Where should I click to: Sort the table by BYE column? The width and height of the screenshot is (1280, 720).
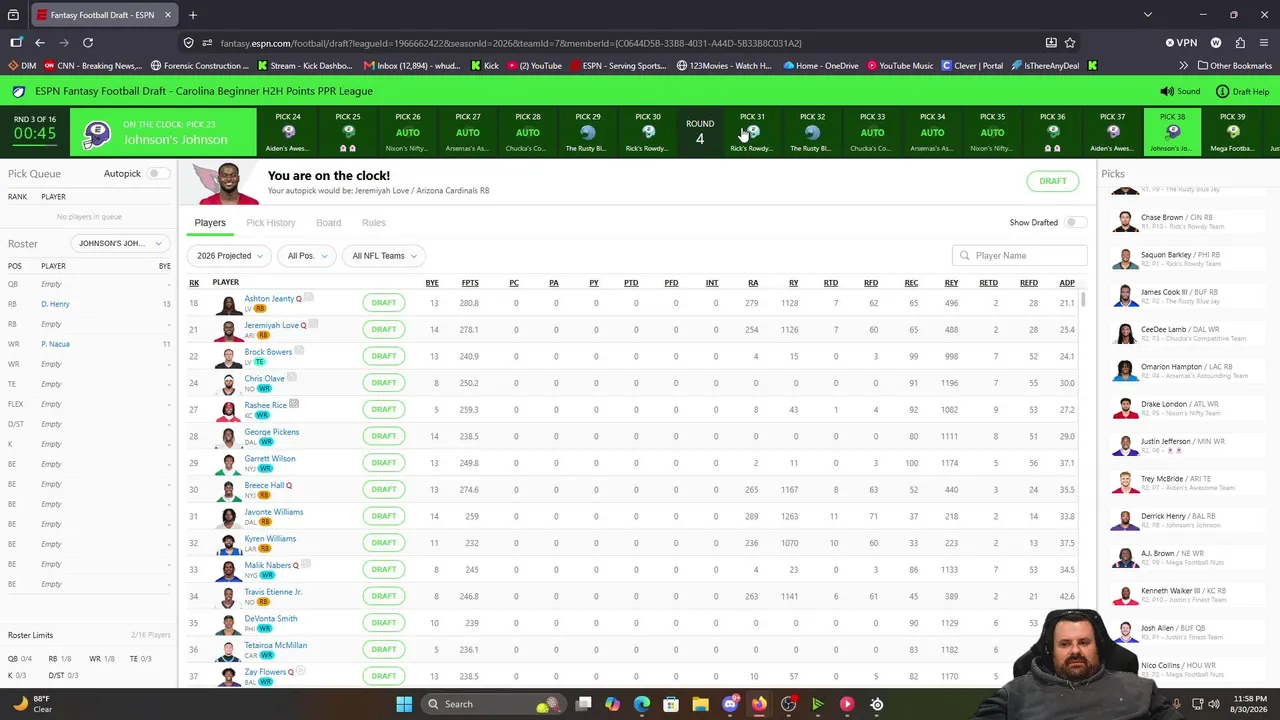pyautogui.click(x=432, y=283)
